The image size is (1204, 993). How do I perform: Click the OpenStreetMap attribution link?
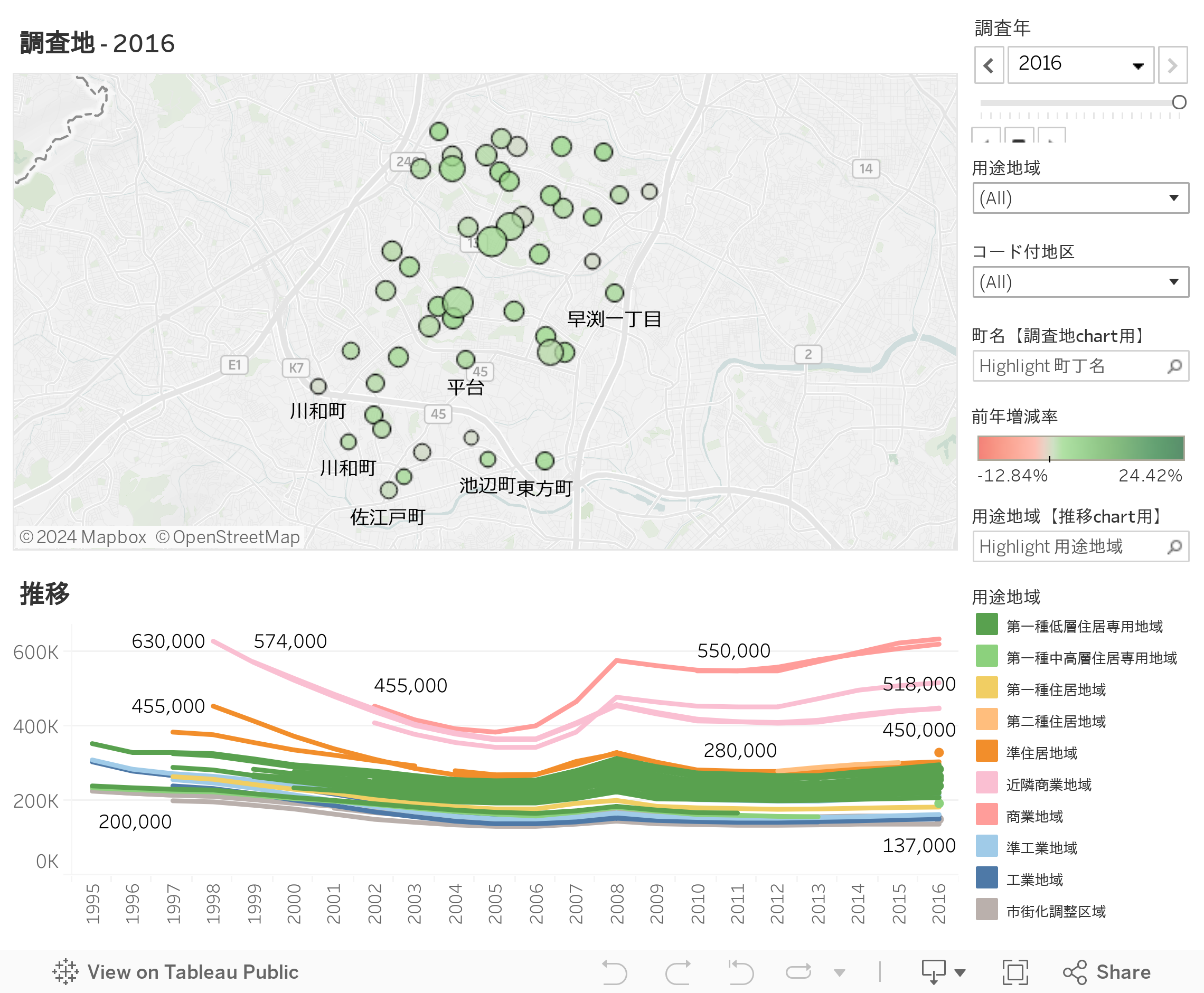(228, 537)
